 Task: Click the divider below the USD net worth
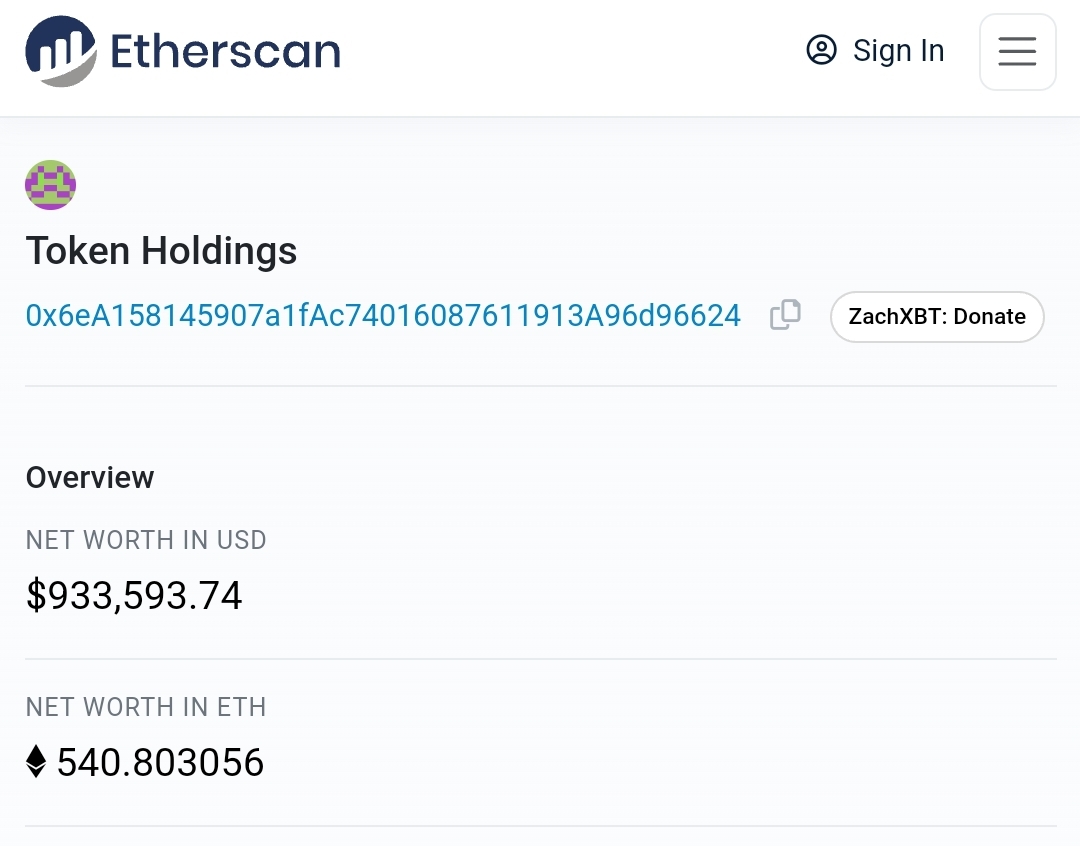[x=540, y=659]
